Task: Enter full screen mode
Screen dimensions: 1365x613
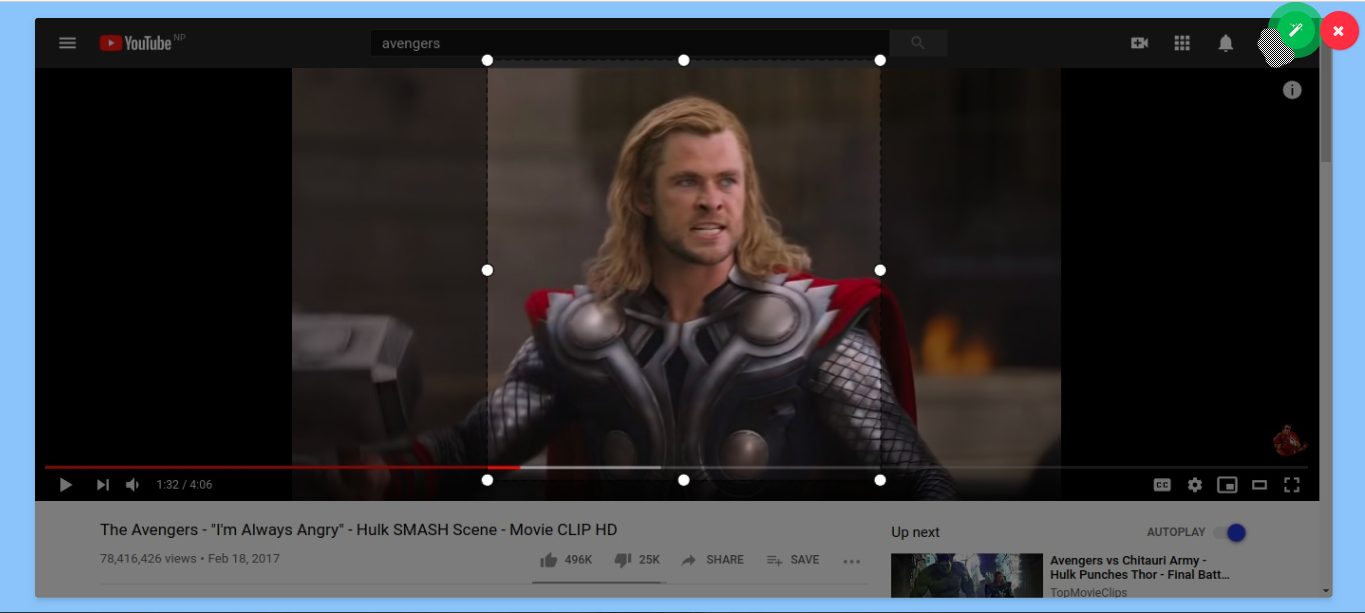Action: (x=1292, y=485)
